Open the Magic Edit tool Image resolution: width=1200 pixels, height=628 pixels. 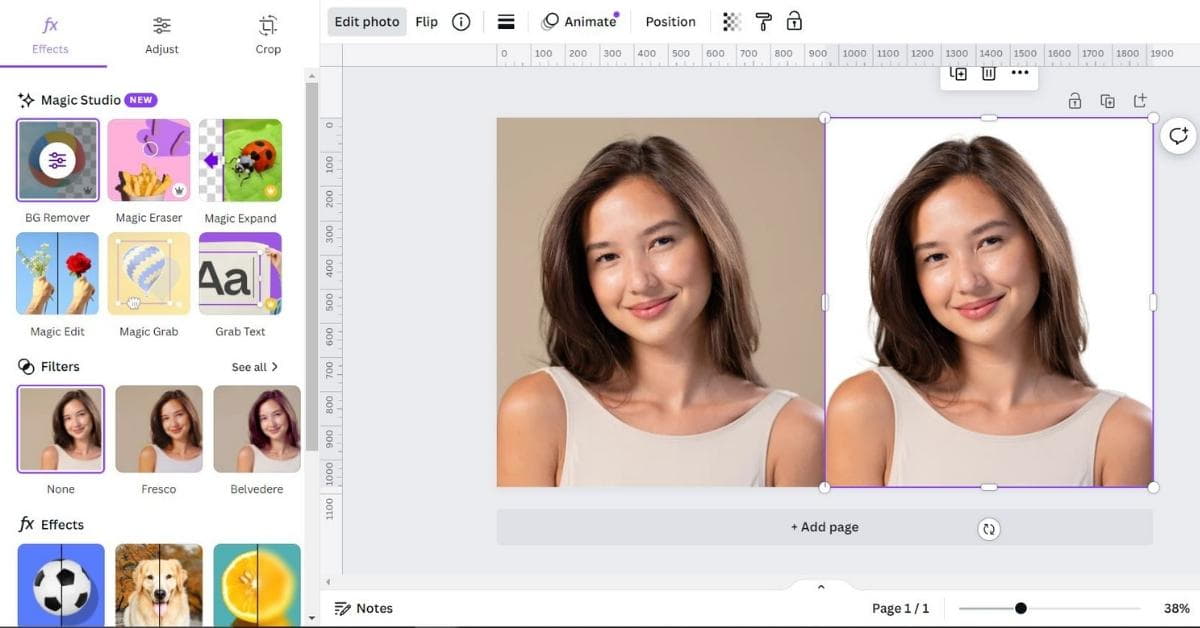pos(58,274)
